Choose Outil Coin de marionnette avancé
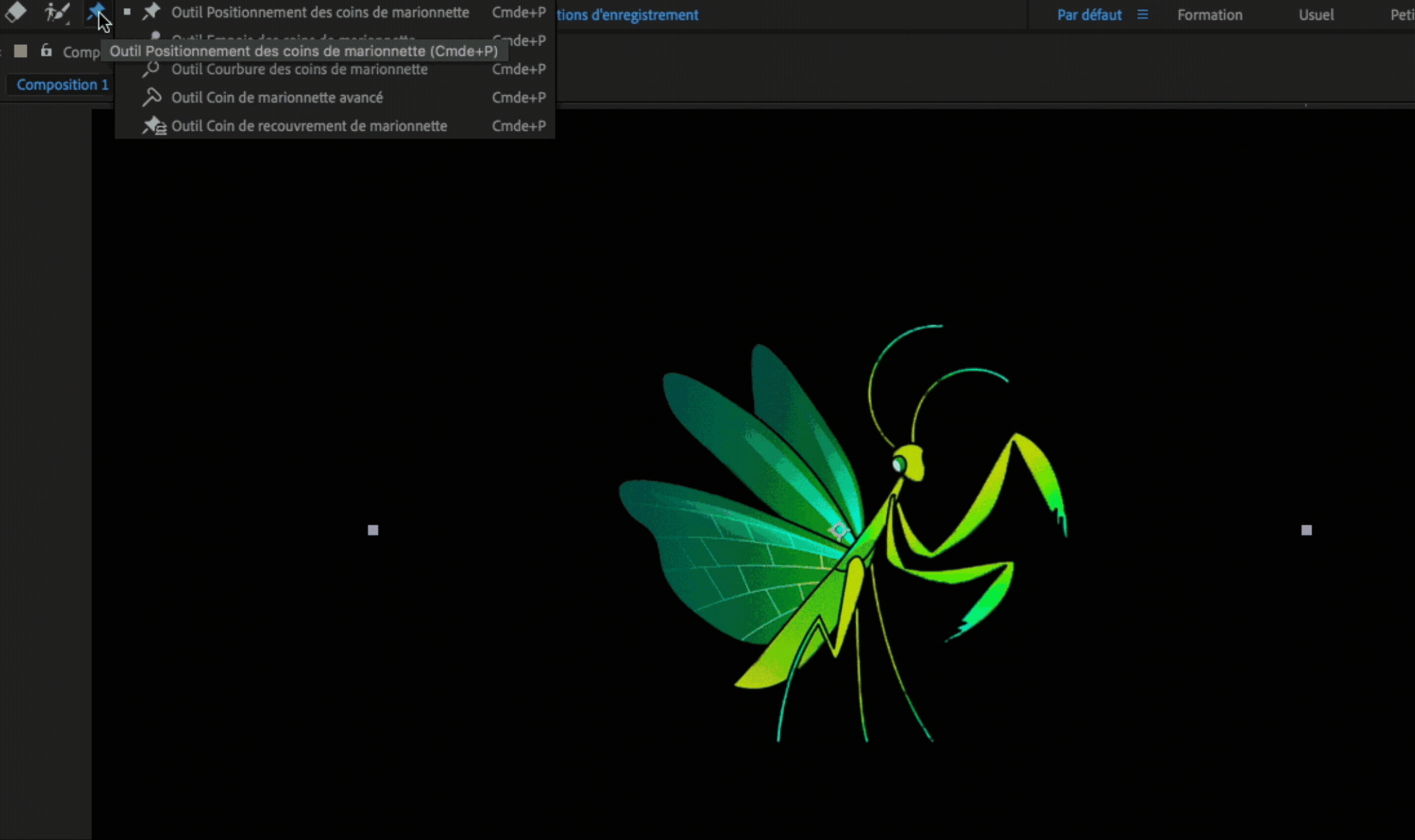Screen dimensions: 1415x840 point(277,97)
